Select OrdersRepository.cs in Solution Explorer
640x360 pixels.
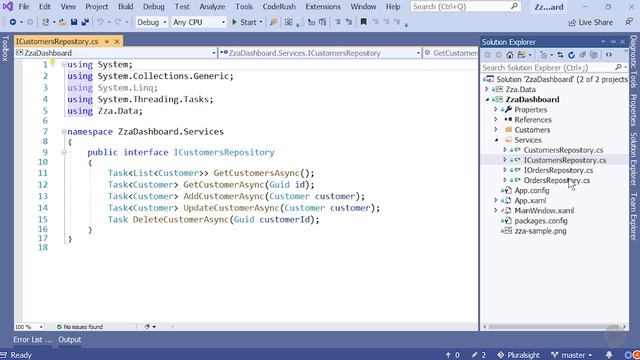(x=557, y=180)
